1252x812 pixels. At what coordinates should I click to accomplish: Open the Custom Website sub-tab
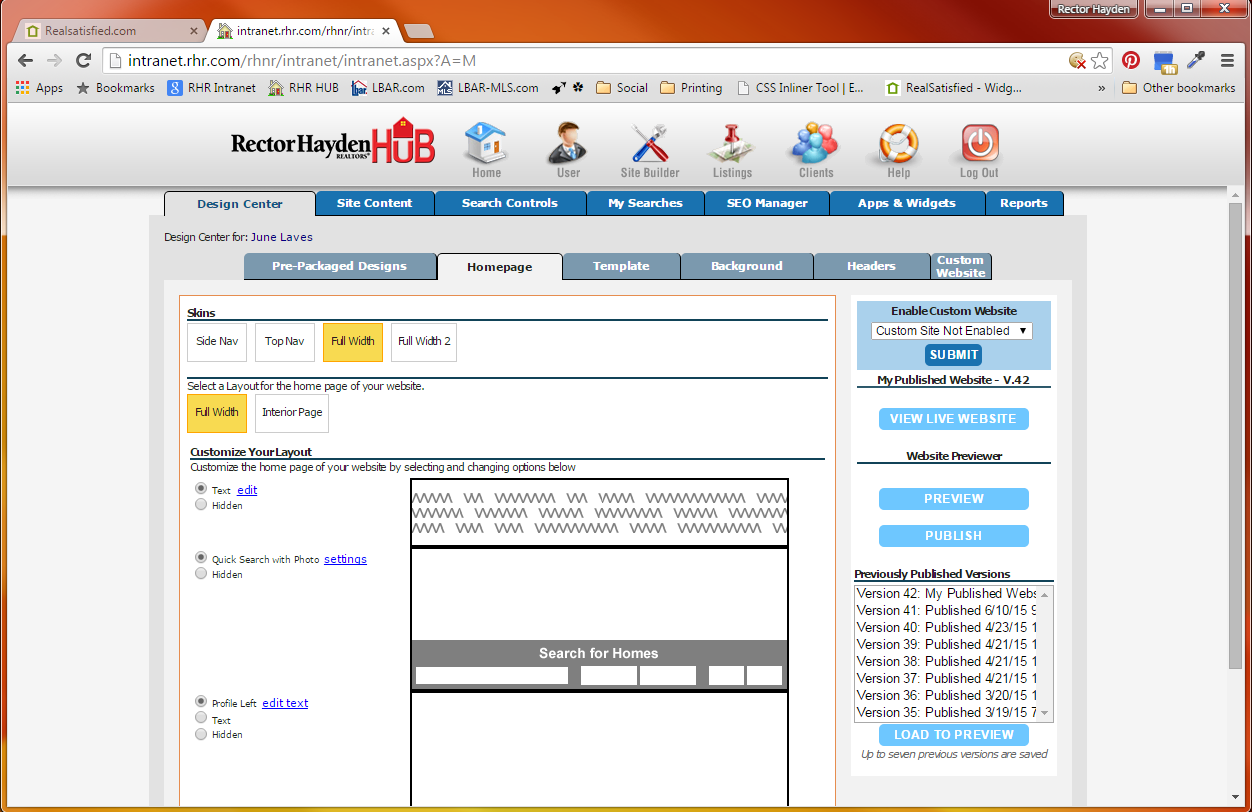click(x=961, y=266)
